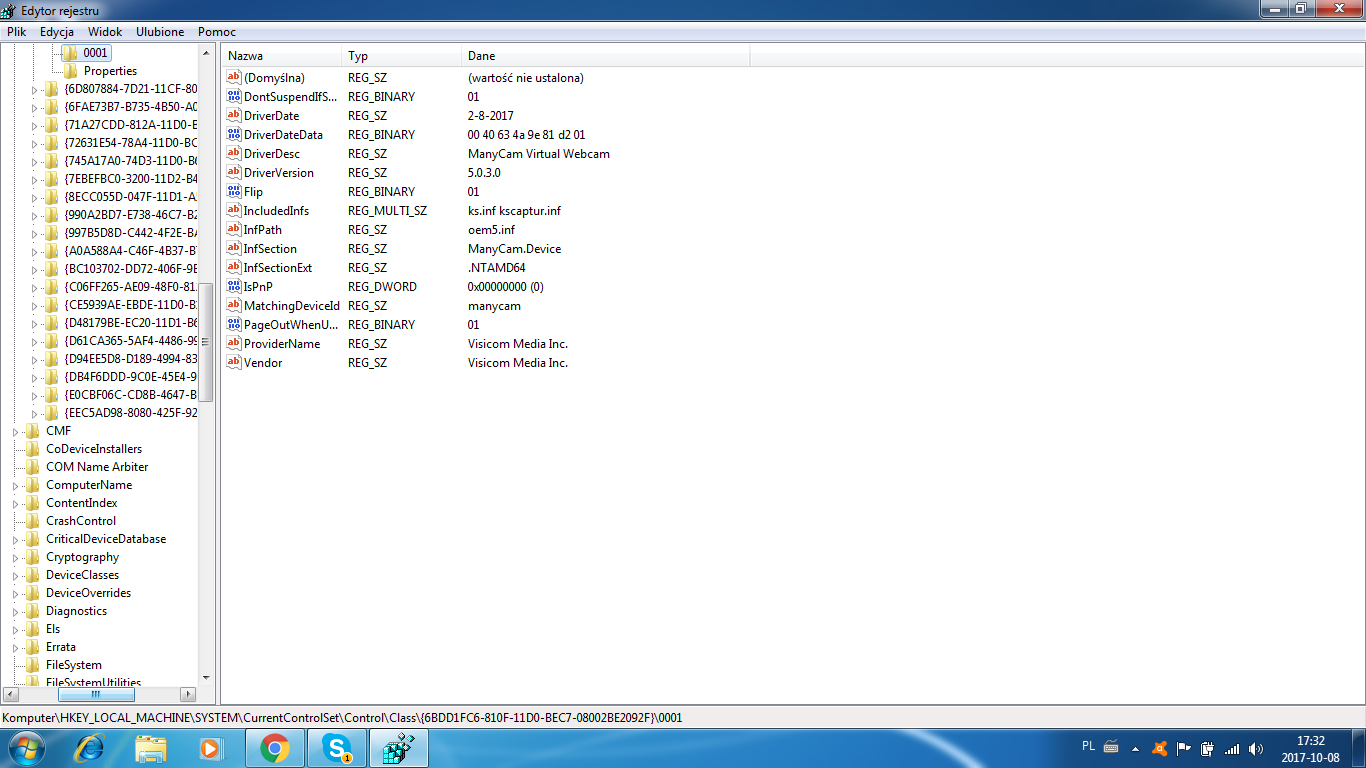
Task: Select the CoDeviceInstallers key
Action: click(94, 449)
